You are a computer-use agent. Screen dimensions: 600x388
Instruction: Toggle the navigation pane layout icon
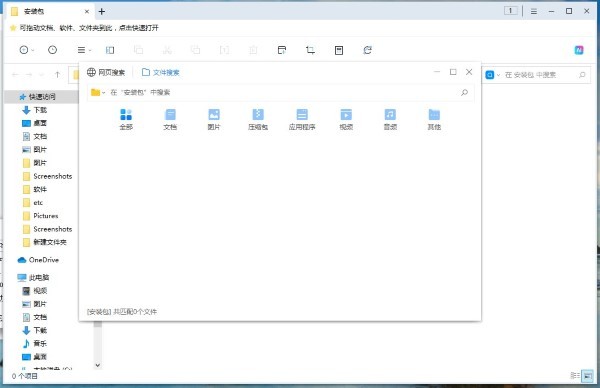tap(110, 50)
